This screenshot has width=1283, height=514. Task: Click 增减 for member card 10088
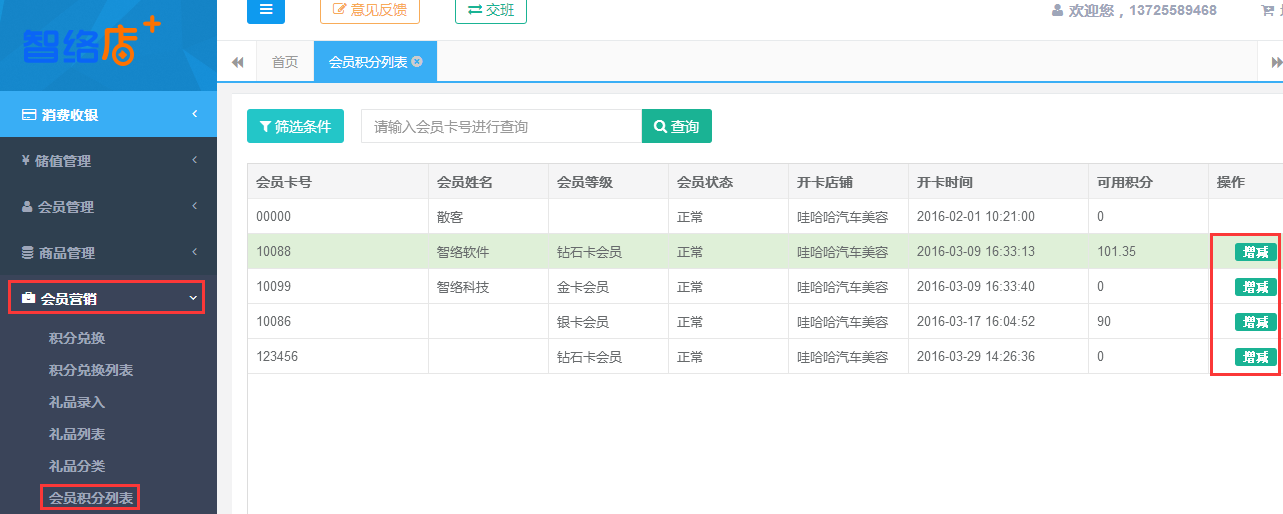[1255, 252]
